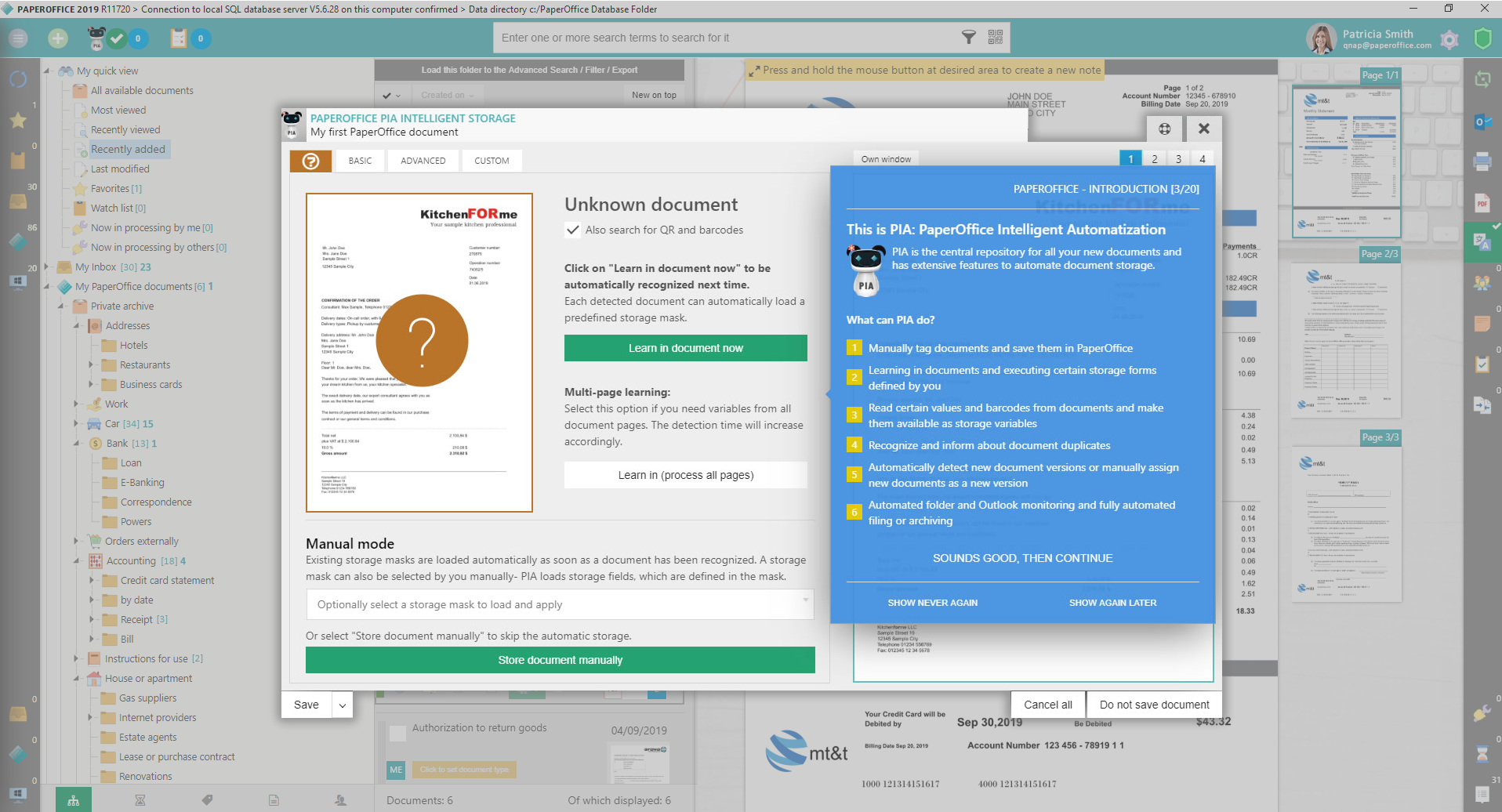
Task: Open the checked clipboard icon in right sidebar
Action: [x=1482, y=364]
